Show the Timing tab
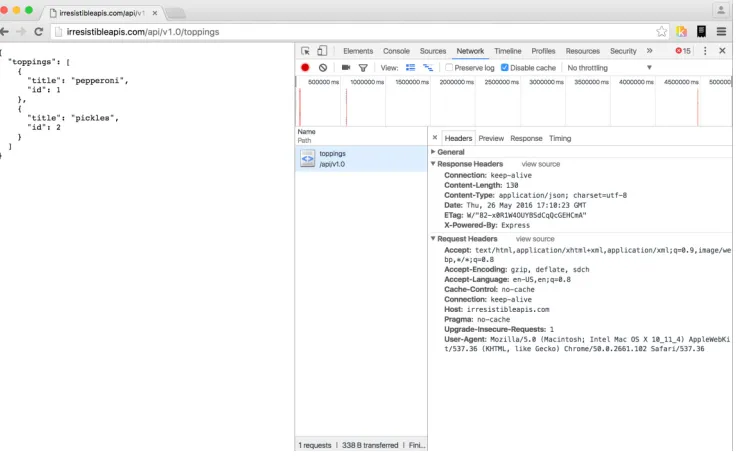This screenshot has width=738, height=456. (x=560, y=138)
